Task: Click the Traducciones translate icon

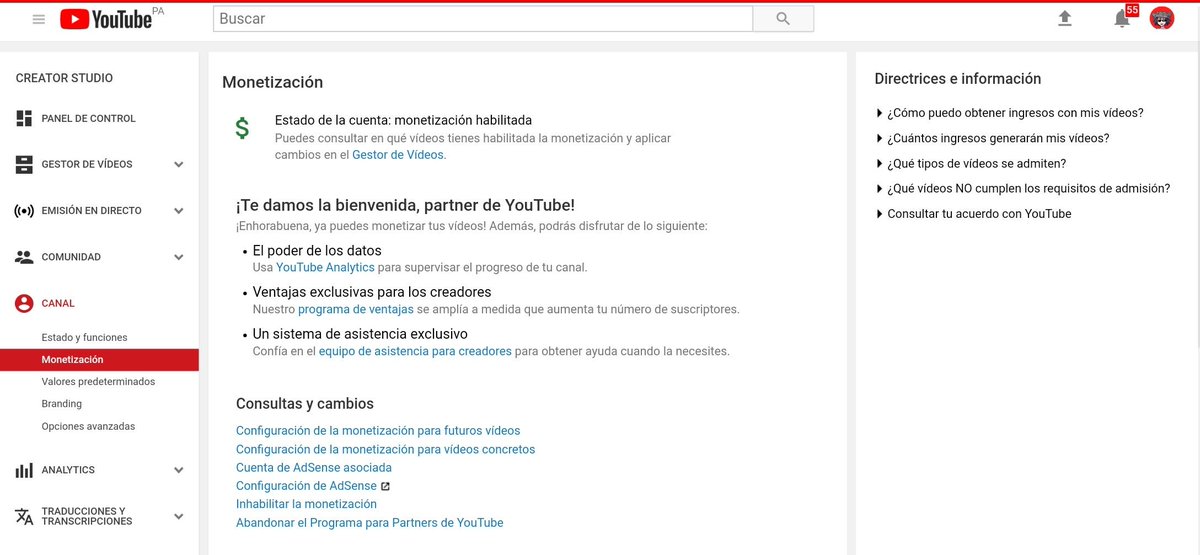Action: (x=24, y=516)
